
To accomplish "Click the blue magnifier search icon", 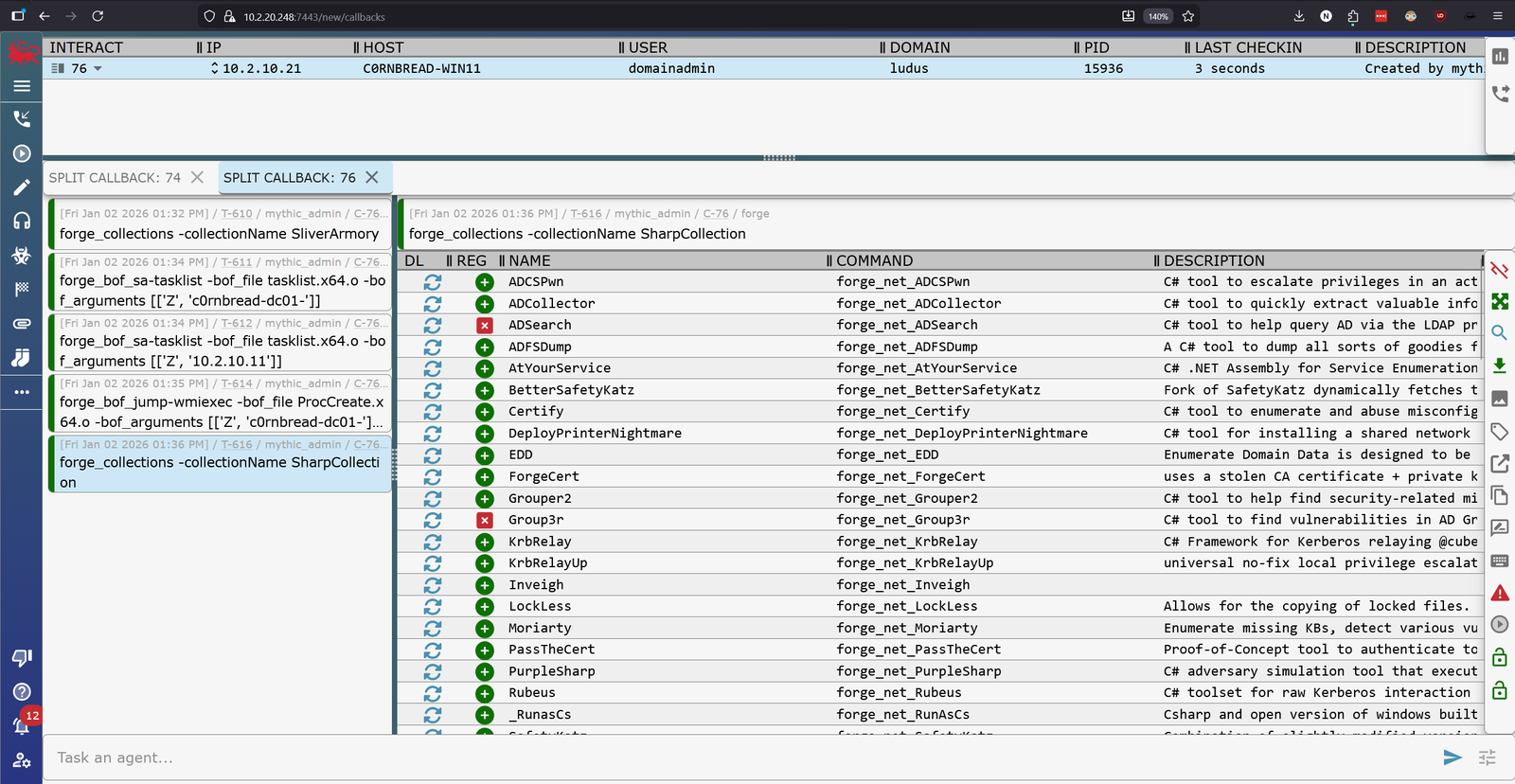I will [x=1500, y=333].
